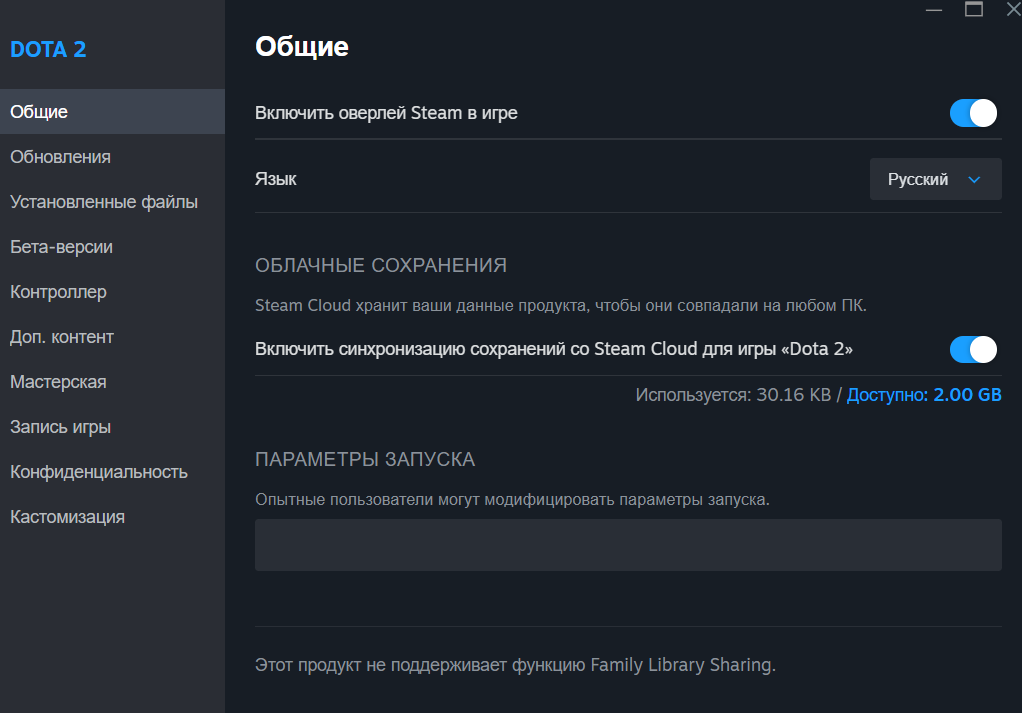Click the DOTA 2 title
Image resolution: width=1022 pixels, height=713 pixels.
click(x=48, y=49)
